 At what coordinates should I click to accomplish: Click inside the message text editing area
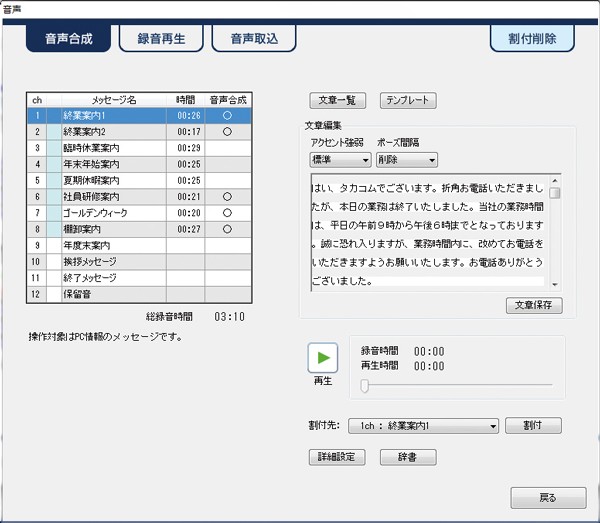tap(430, 230)
